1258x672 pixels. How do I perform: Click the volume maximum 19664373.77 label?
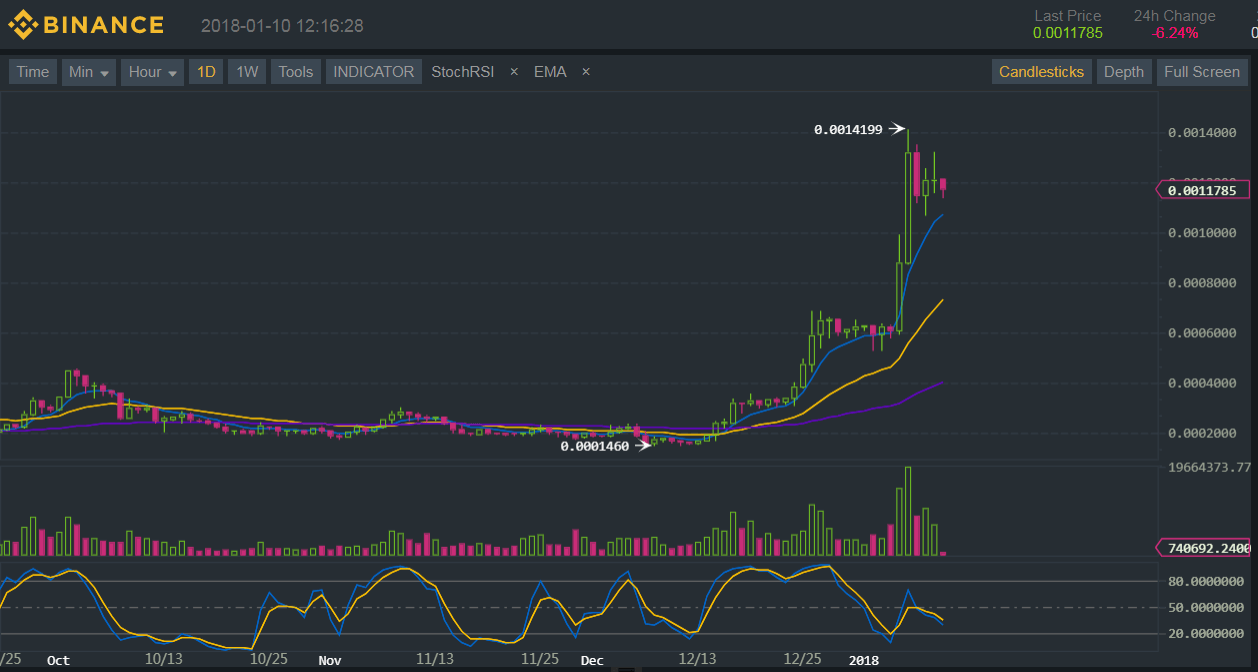pyautogui.click(x=1209, y=467)
